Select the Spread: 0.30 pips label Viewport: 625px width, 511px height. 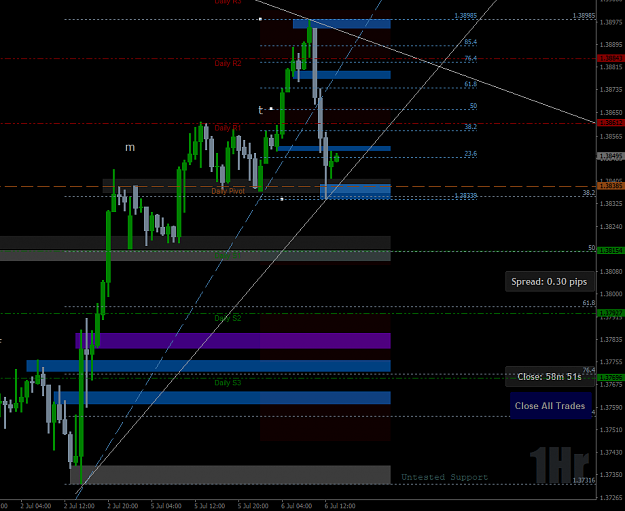click(x=549, y=282)
